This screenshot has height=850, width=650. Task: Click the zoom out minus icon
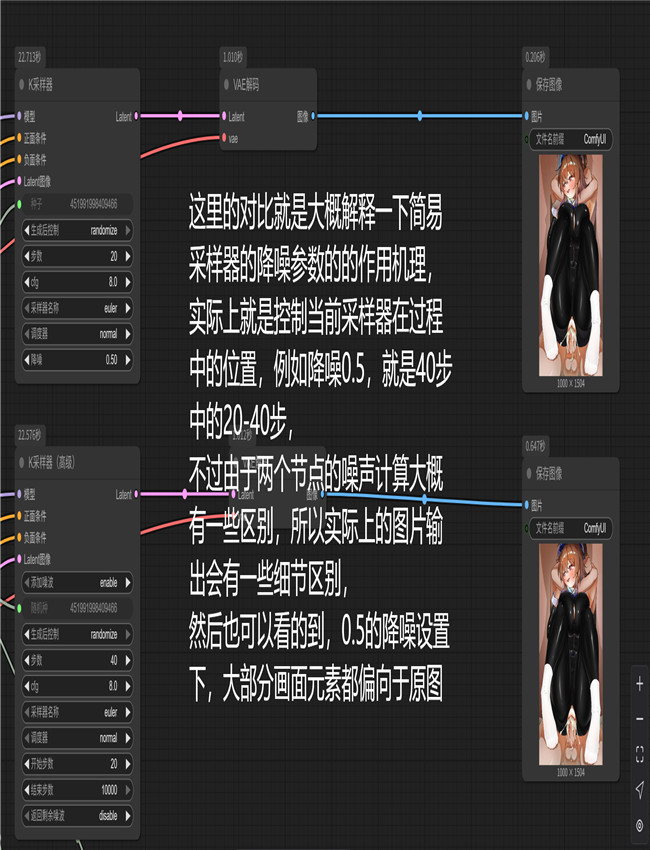[639, 719]
